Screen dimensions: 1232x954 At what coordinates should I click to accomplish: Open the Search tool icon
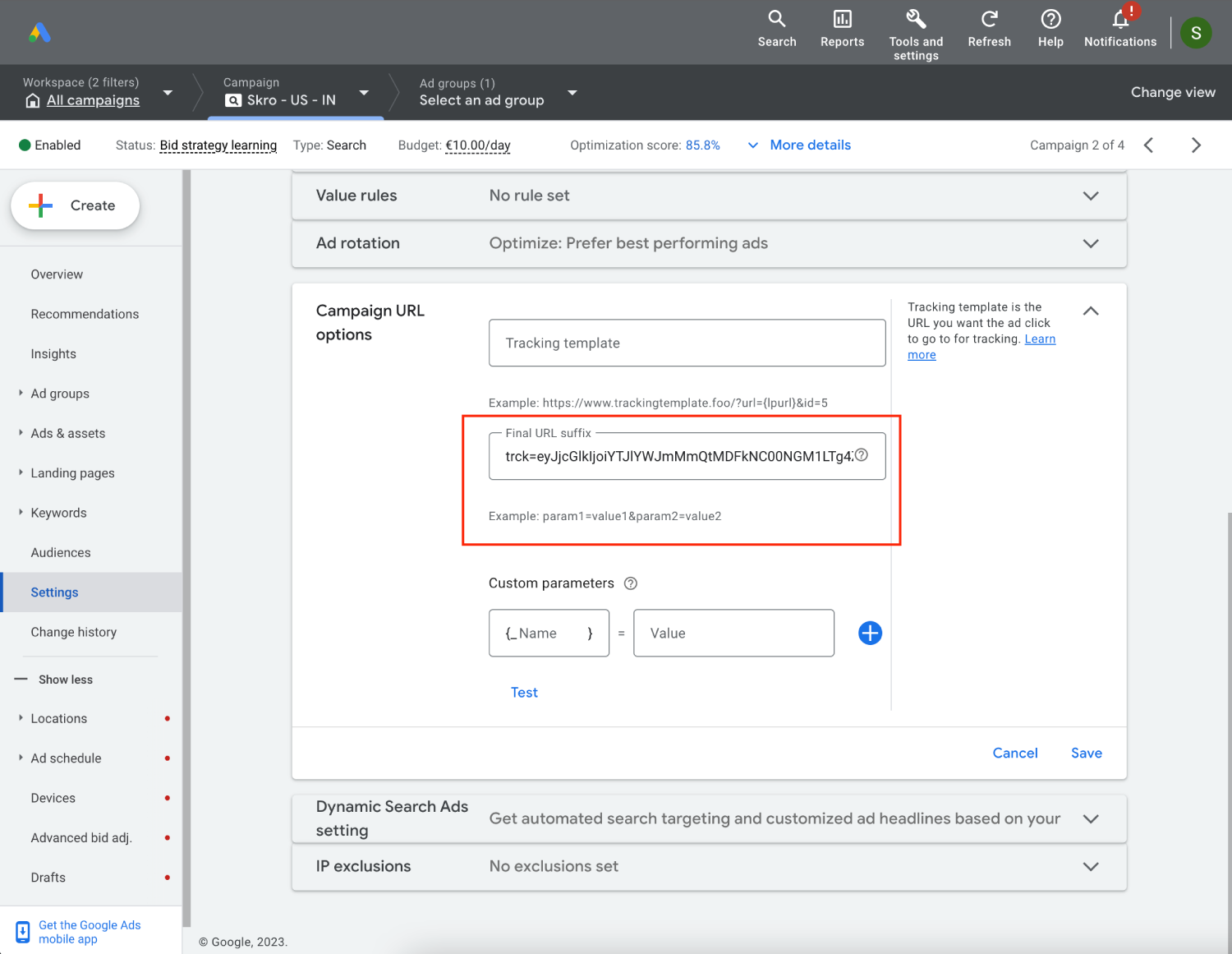776,19
